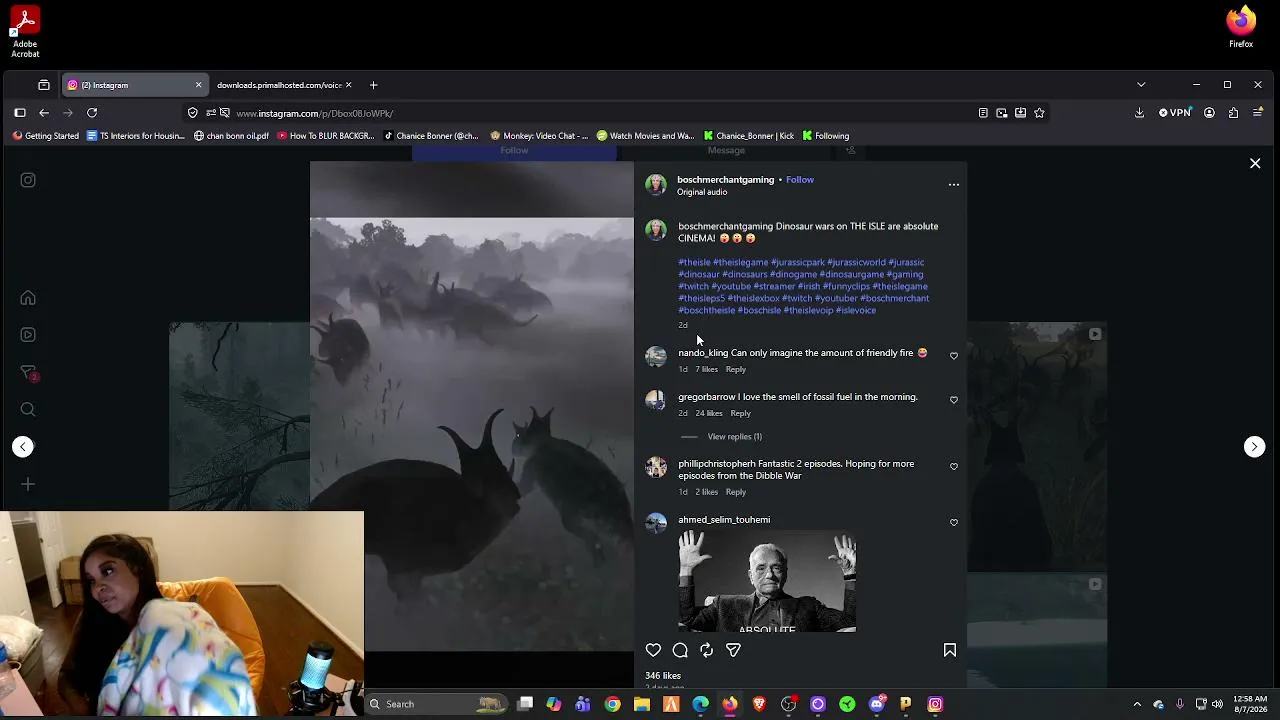
Task: Open the ABSOLUTE meme image in comments
Action: (767, 581)
